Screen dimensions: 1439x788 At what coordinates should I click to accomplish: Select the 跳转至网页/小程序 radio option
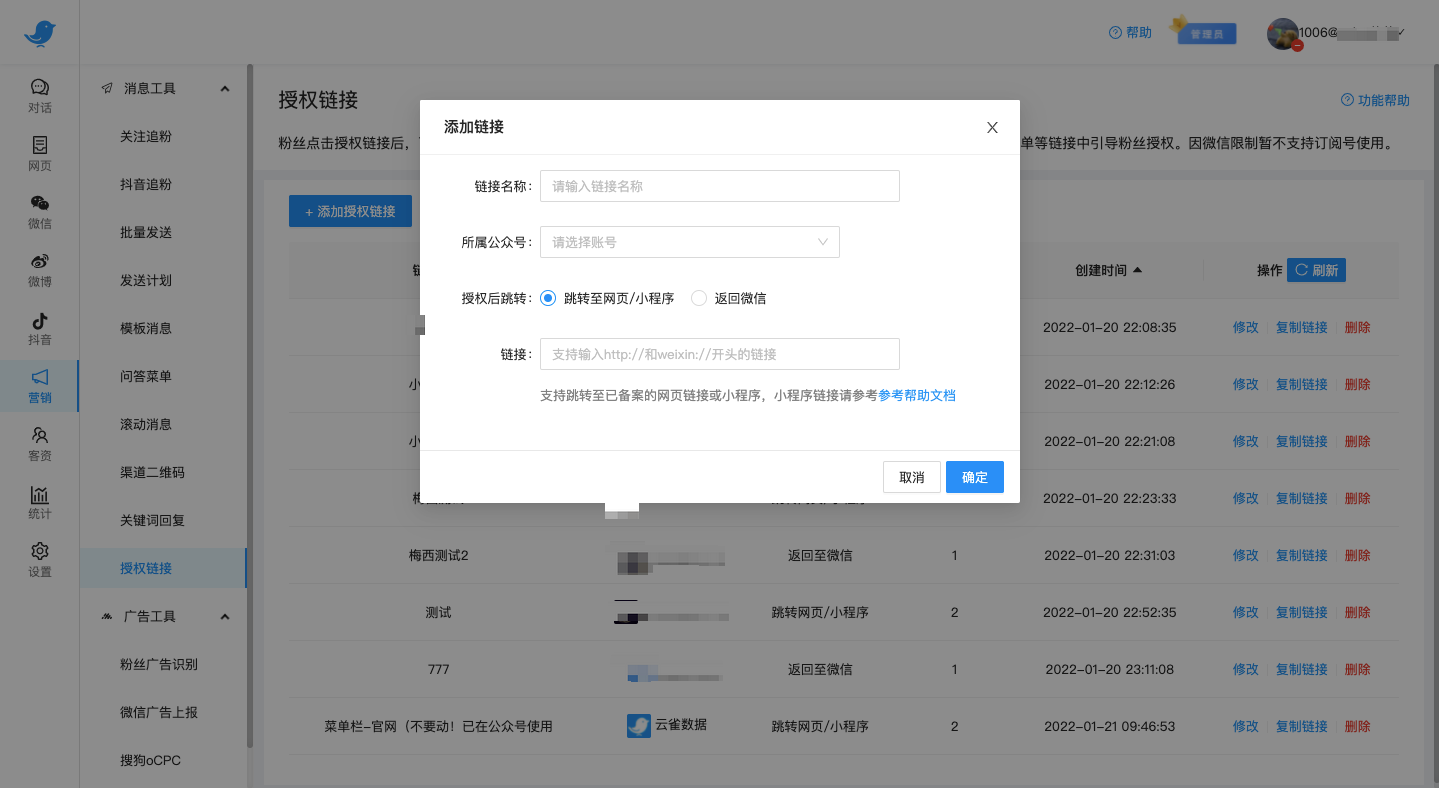pos(548,297)
